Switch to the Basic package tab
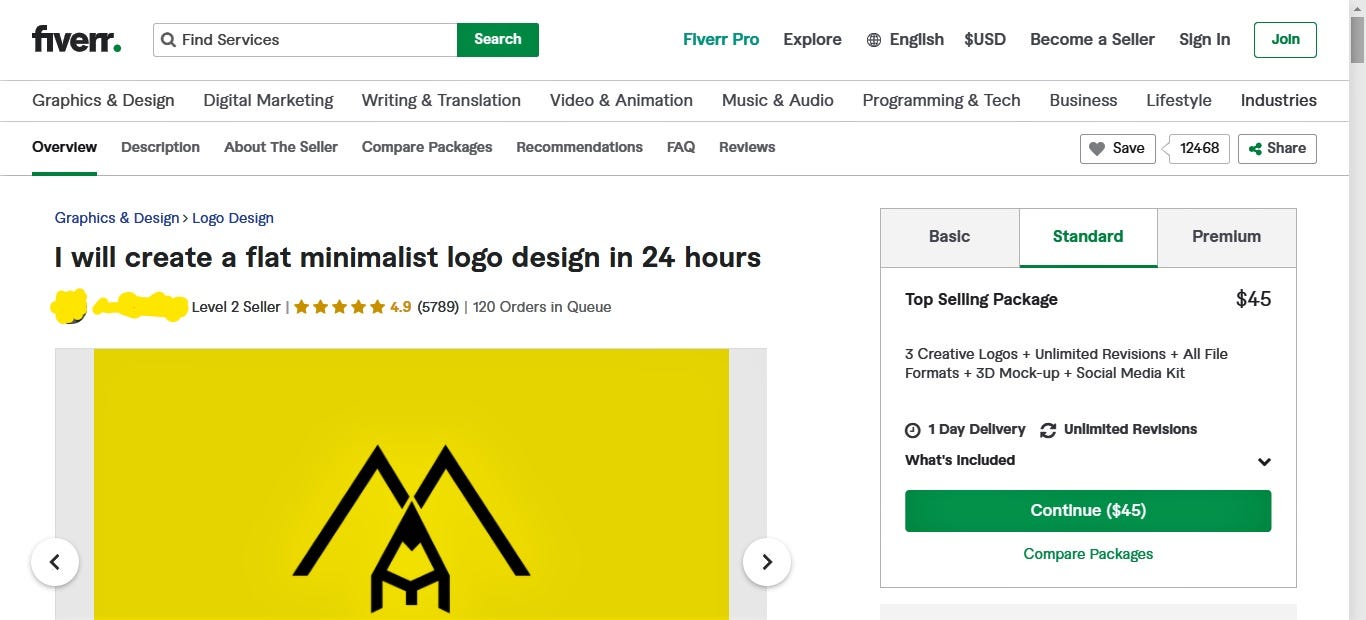1366x620 pixels. pos(948,237)
